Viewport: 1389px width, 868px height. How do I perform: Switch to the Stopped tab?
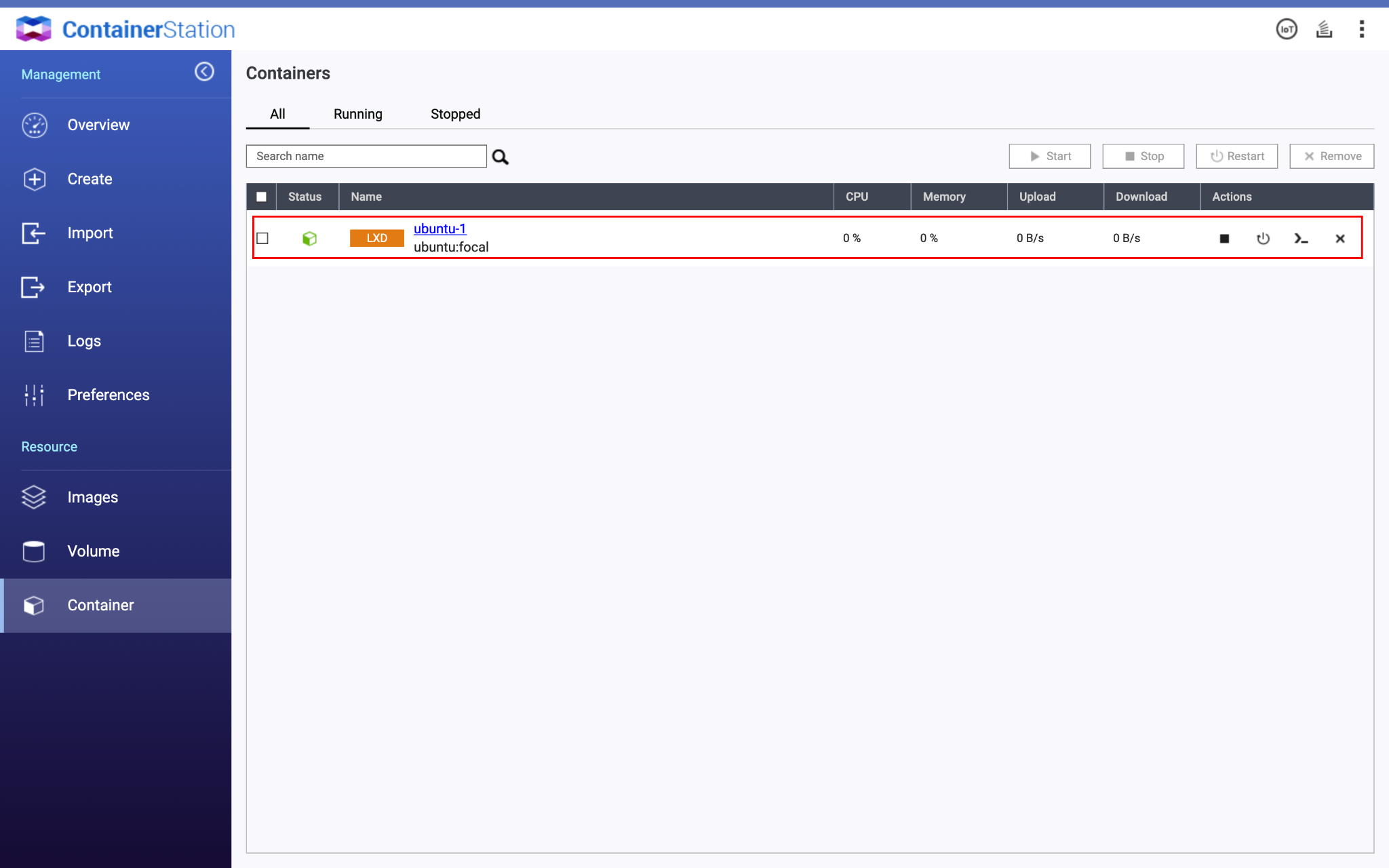(x=455, y=114)
